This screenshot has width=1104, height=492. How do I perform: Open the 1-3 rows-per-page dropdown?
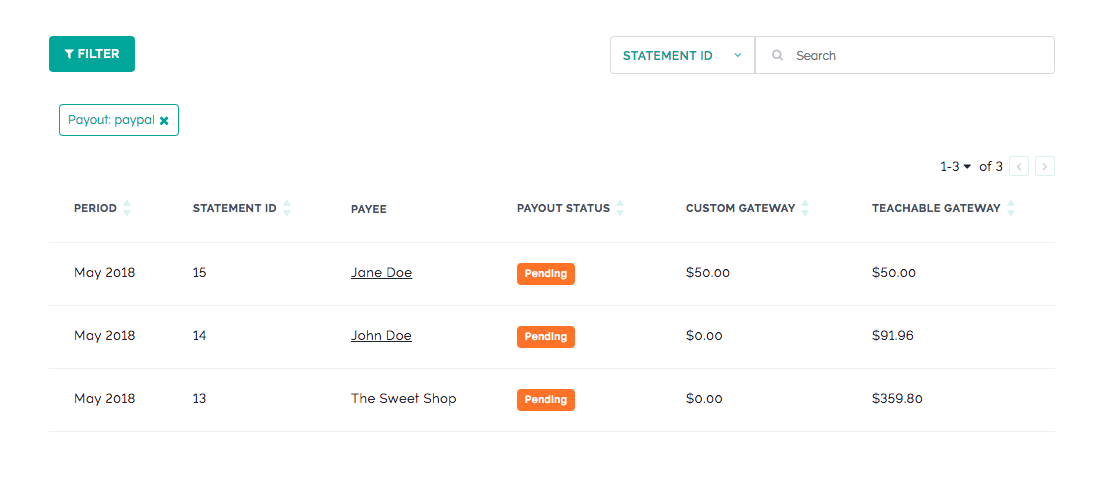(955, 167)
